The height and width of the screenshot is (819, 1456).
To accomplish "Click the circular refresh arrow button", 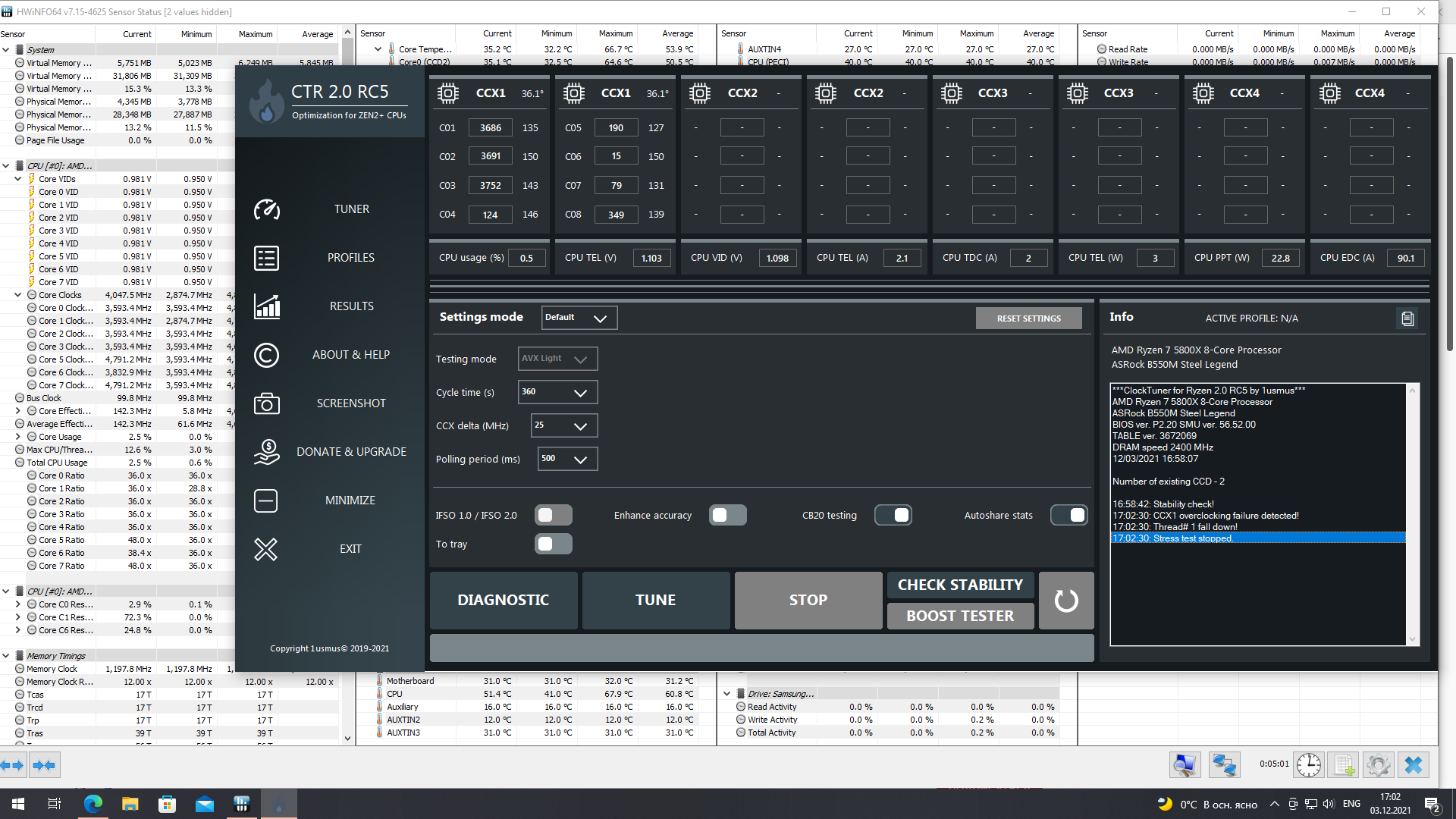I will coord(1066,601).
